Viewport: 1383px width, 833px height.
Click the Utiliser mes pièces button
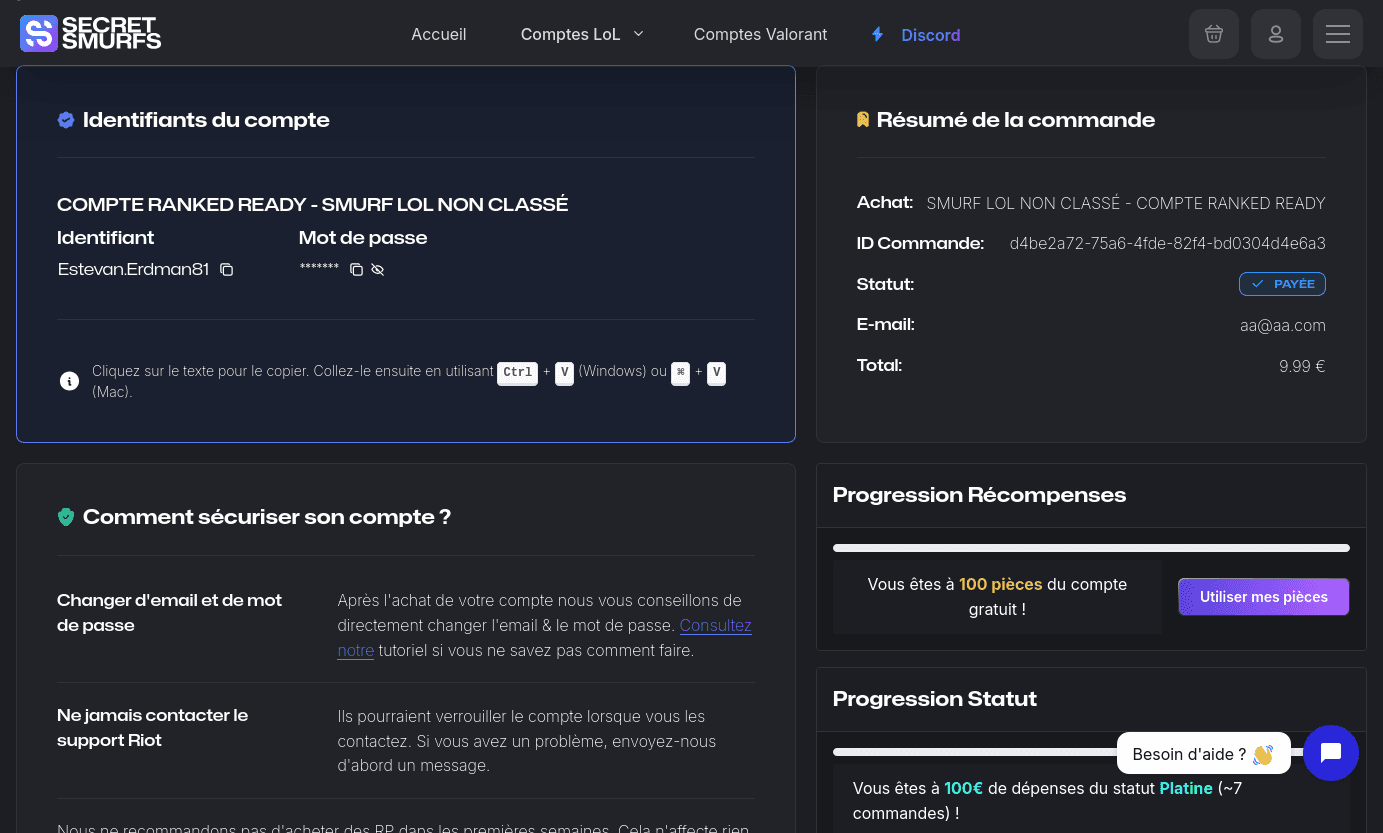point(1263,596)
